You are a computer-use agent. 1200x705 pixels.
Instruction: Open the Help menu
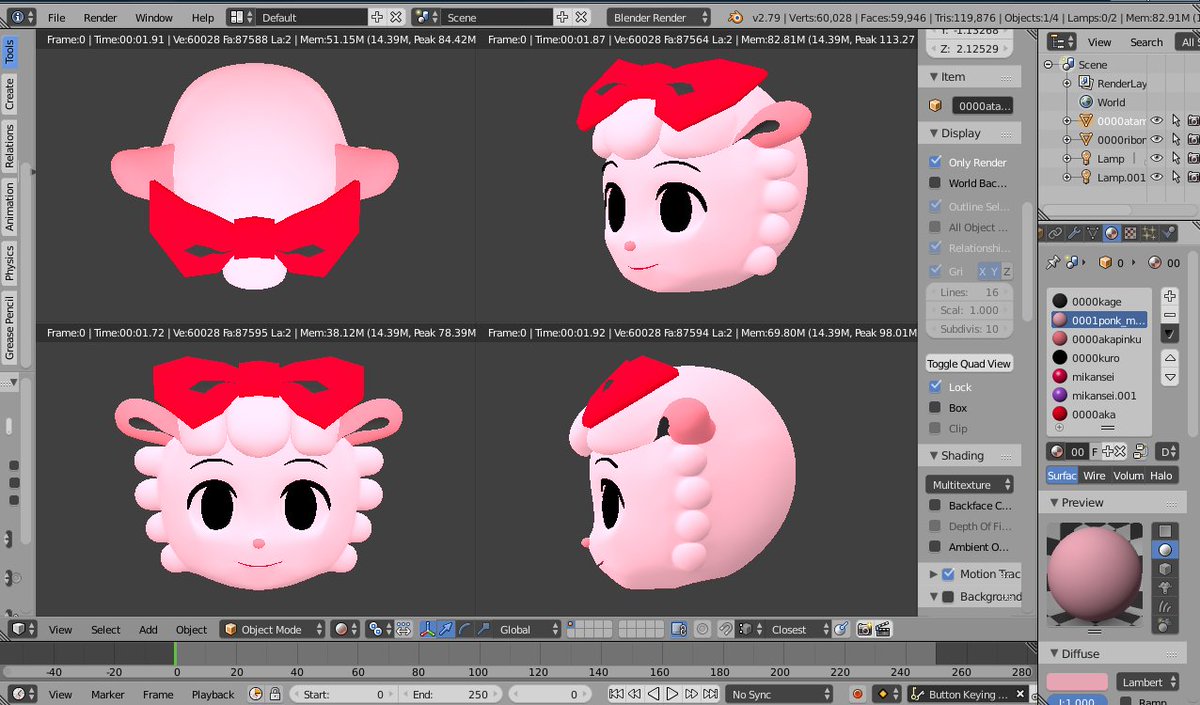click(x=203, y=17)
